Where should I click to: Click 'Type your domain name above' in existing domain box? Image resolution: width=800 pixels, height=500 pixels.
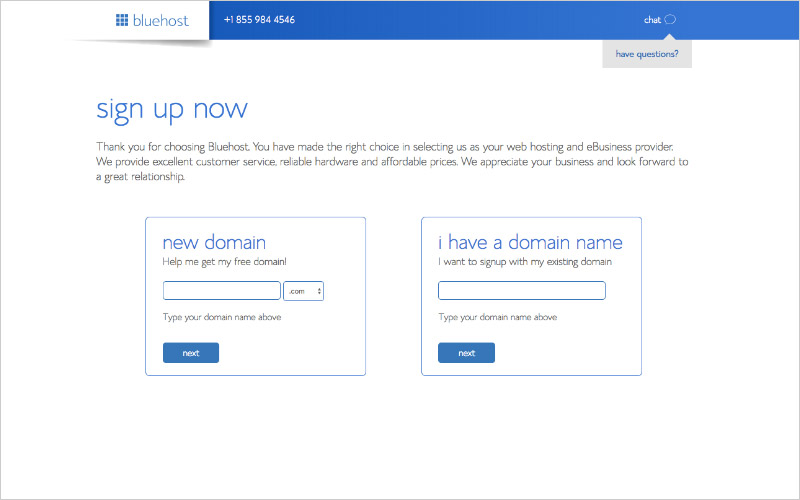click(498, 317)
